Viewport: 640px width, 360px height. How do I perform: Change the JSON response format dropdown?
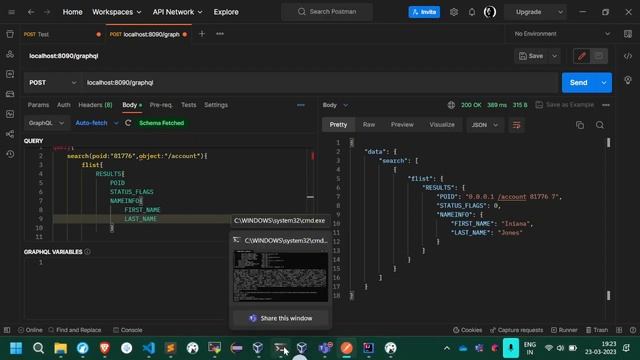(x=484, y=125)
